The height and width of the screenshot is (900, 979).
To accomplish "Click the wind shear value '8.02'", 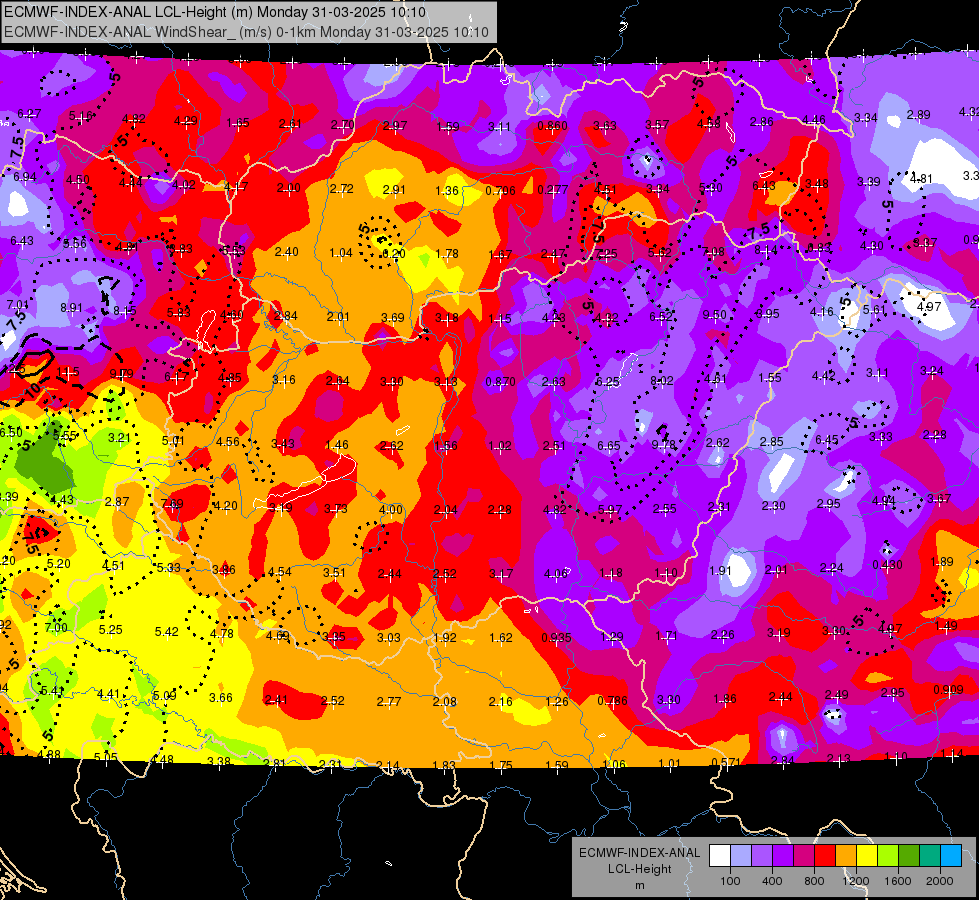I will click(662, 380).
